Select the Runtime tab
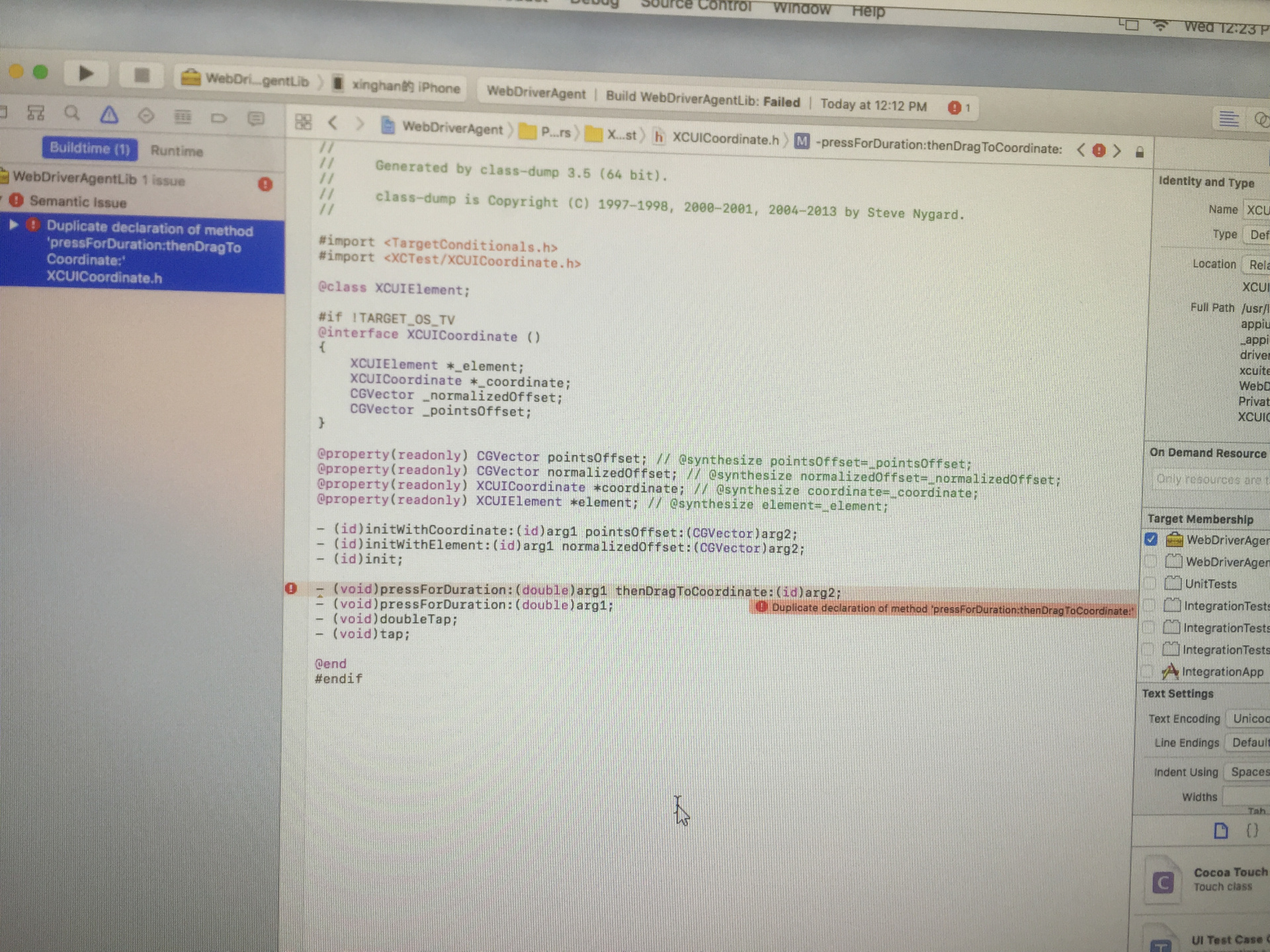The width and height of the screenshot is (1270, 952). (x=177, y=151)
